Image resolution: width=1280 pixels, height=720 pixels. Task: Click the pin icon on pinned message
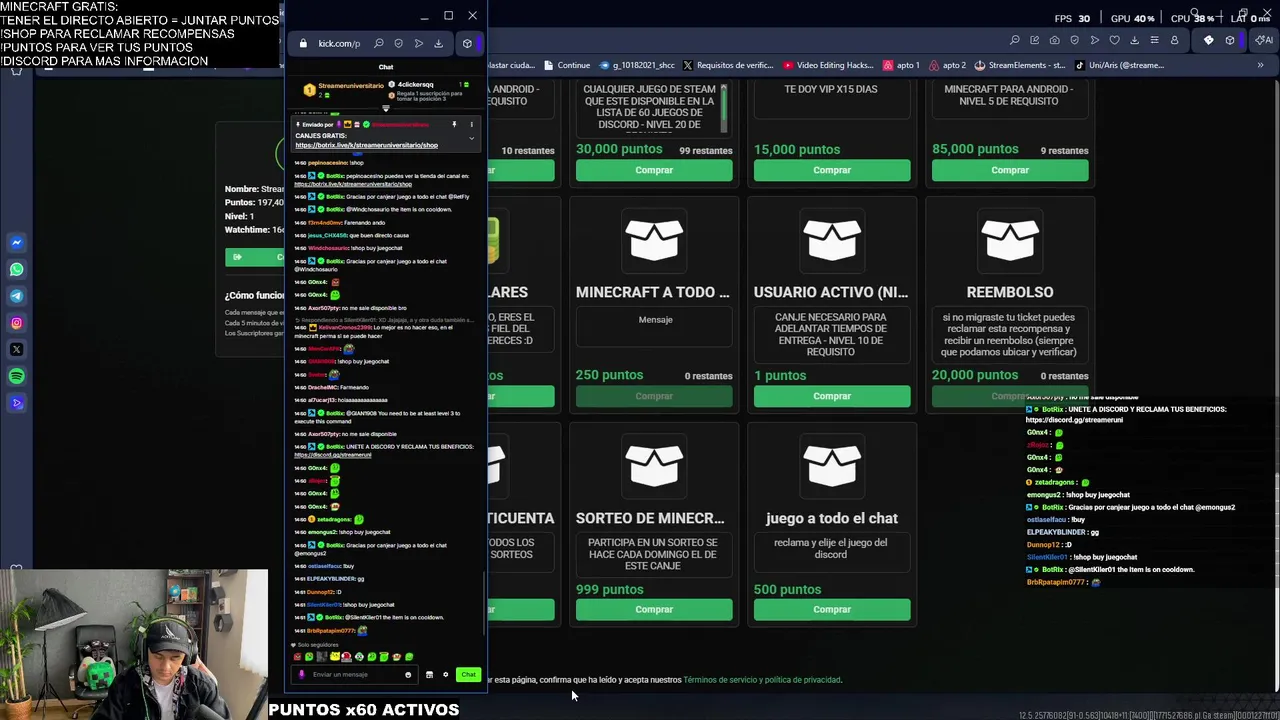454,125
